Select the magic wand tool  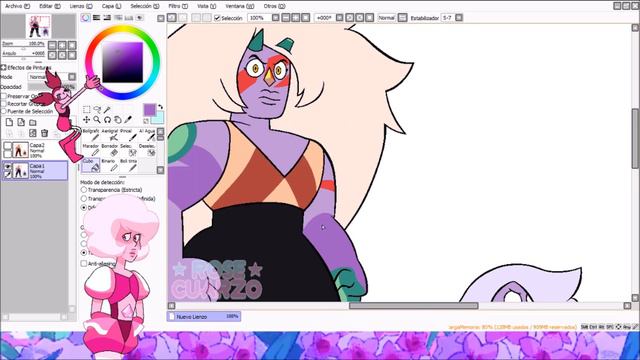tap(107, 109)
